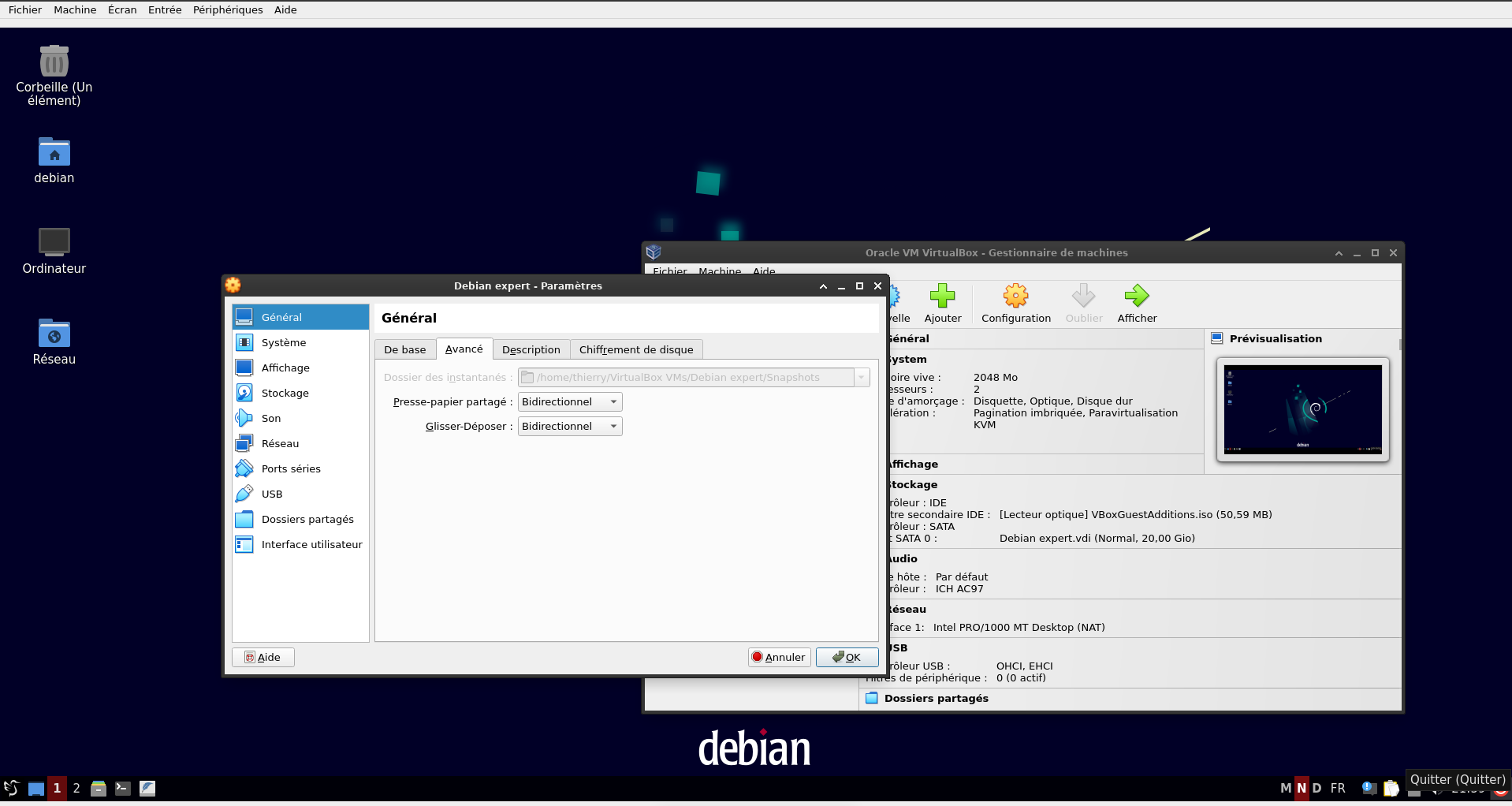The image size is (1512, 806).
Task: Launch the terminal from taskbar
Action: coord(123,788)
